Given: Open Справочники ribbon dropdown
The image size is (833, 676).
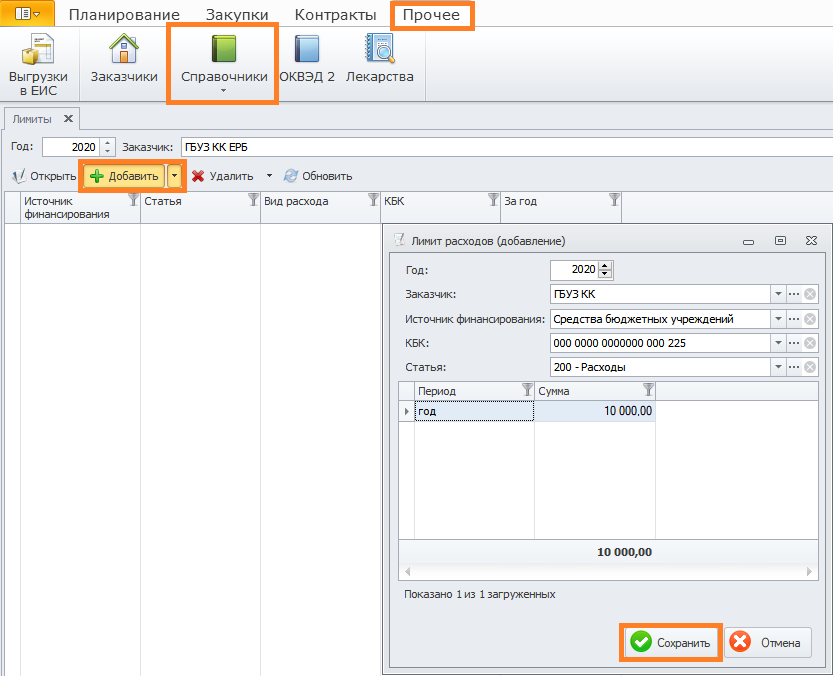Looking at the screenshot, I should (x=224, y=64).
